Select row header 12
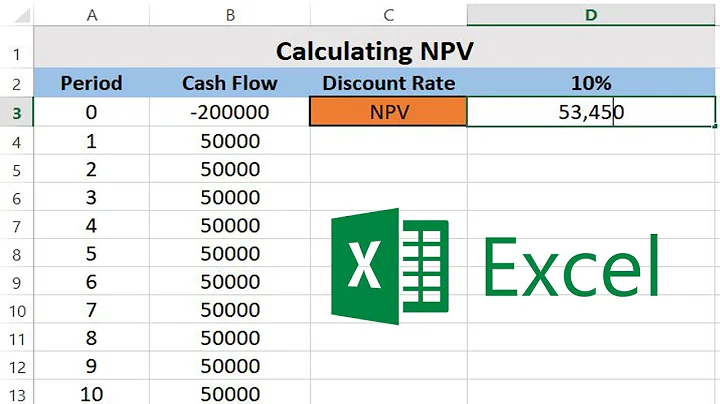 pyautogui.click(x=17, y=367)
